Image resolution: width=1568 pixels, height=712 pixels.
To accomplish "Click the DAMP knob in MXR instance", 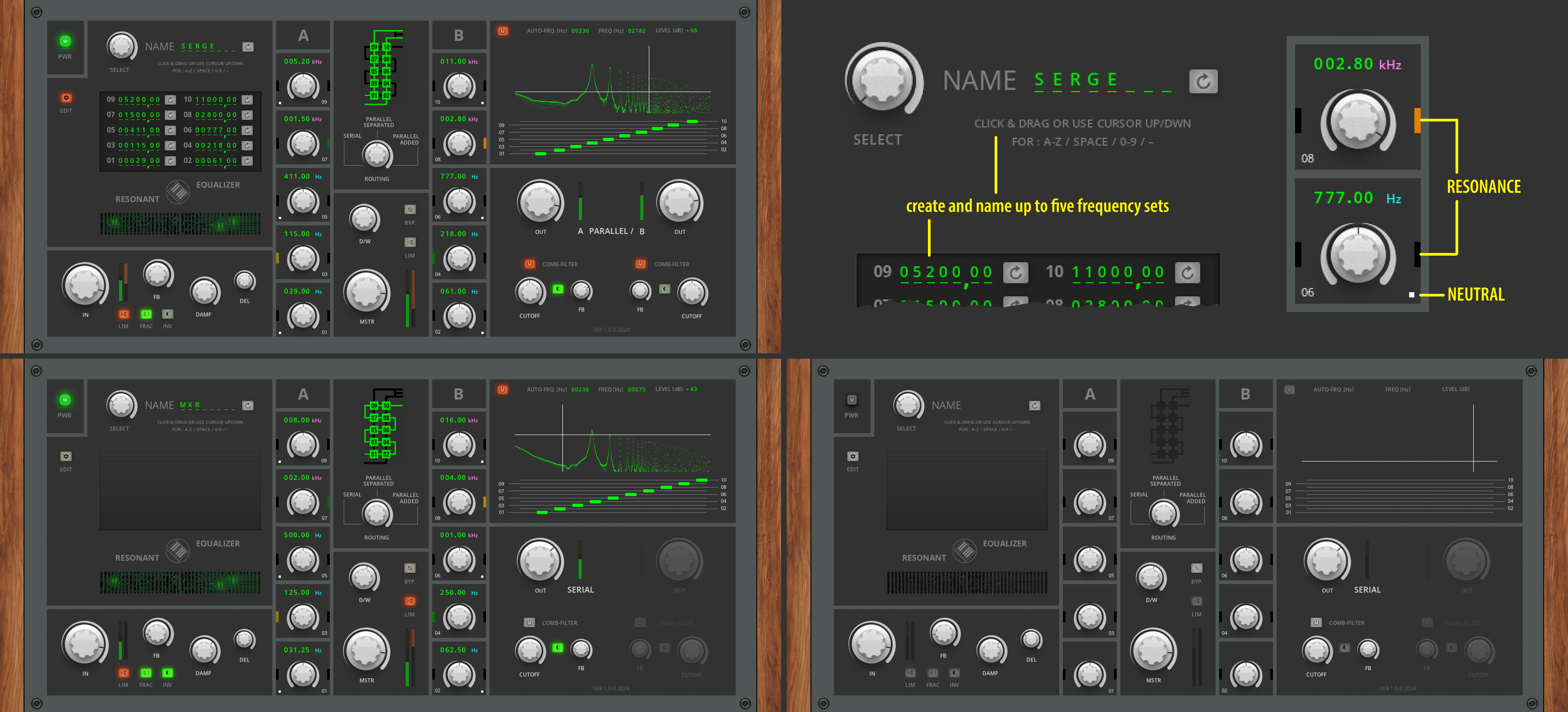I will click(205, 650).
